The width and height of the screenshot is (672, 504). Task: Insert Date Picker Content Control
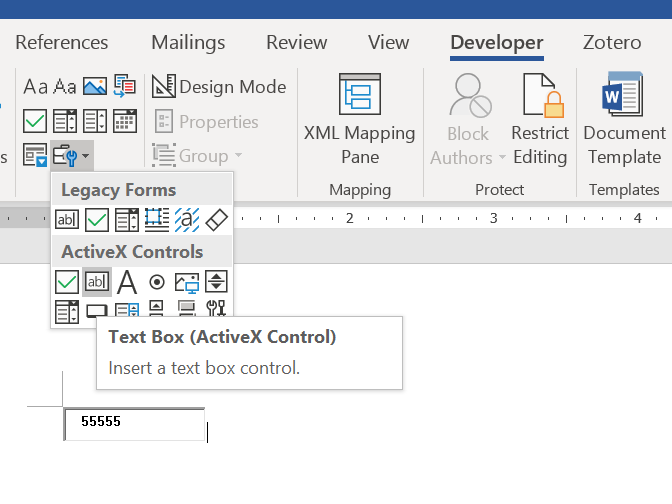tap(124, 121)
